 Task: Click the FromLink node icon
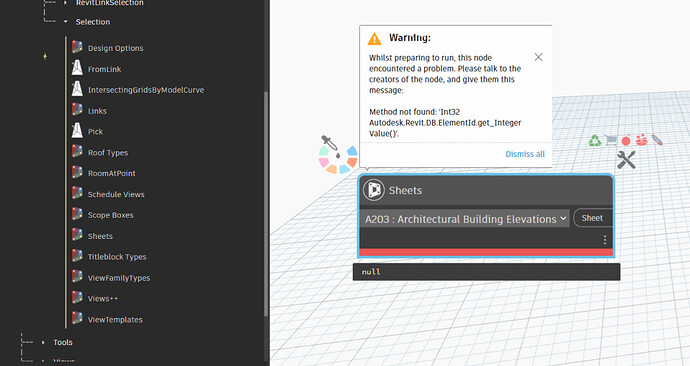(77, 68)
